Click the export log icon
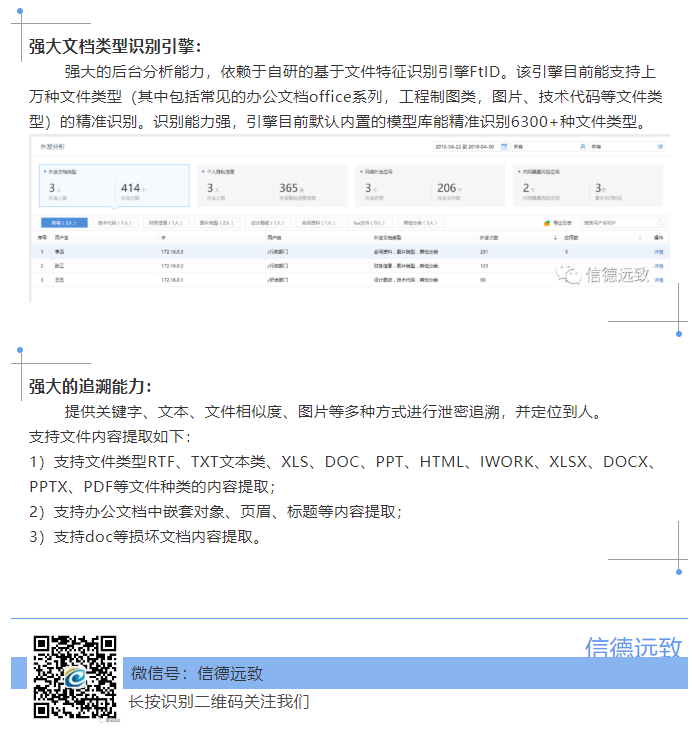 pyautogui.click(x=547, y=223)
